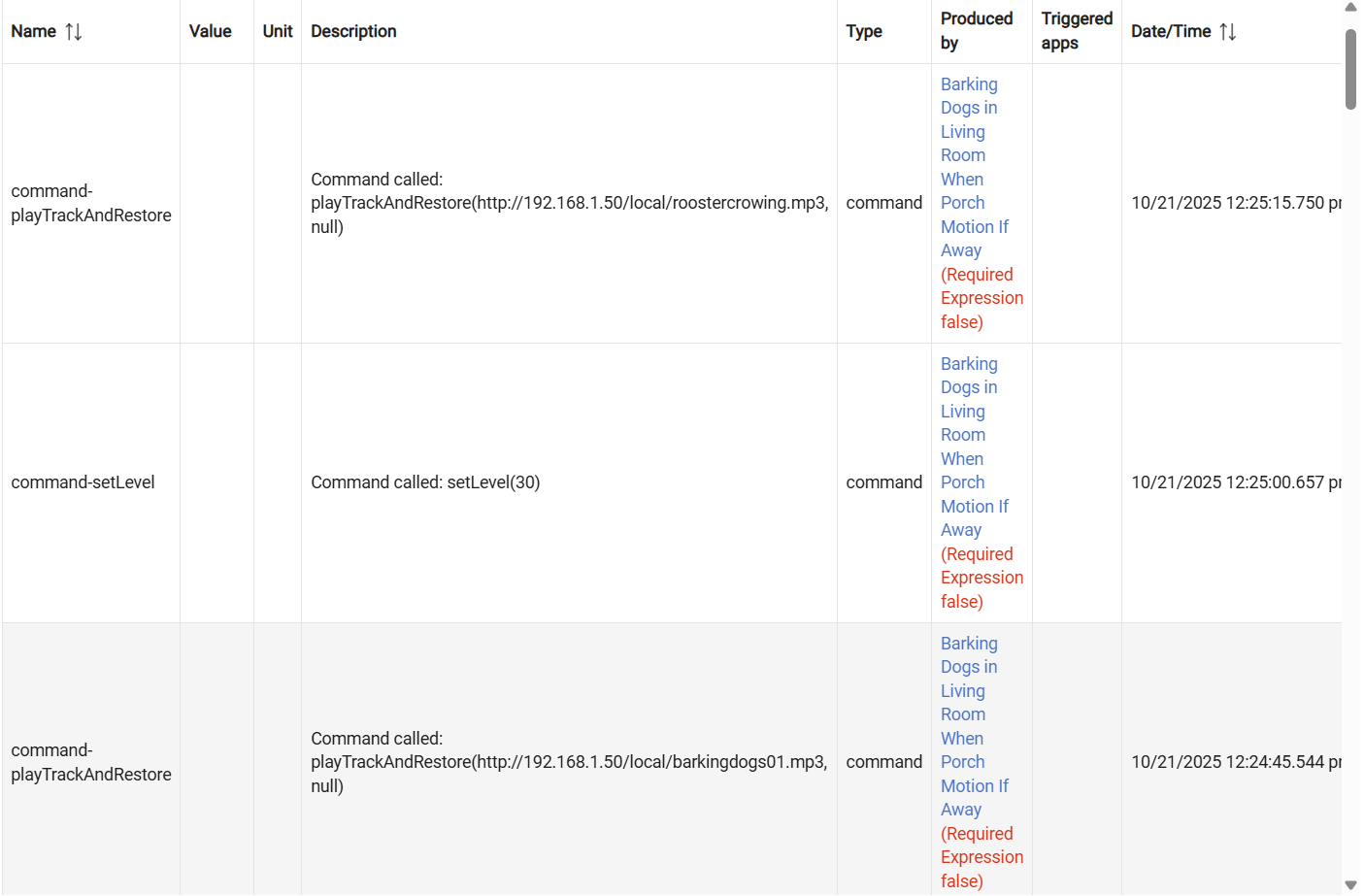Click the Unit column header
This screenshot has width=1364, height=896.
pyautogui.click(x=278, y=32)
